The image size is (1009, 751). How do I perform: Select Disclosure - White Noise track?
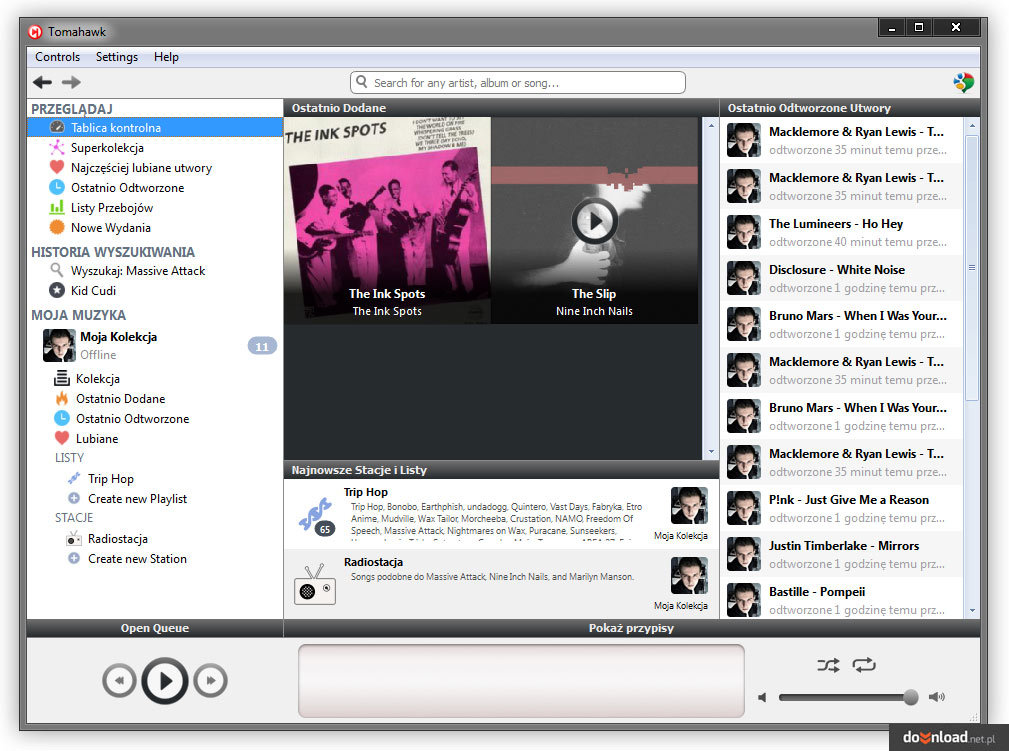[842, 278]
